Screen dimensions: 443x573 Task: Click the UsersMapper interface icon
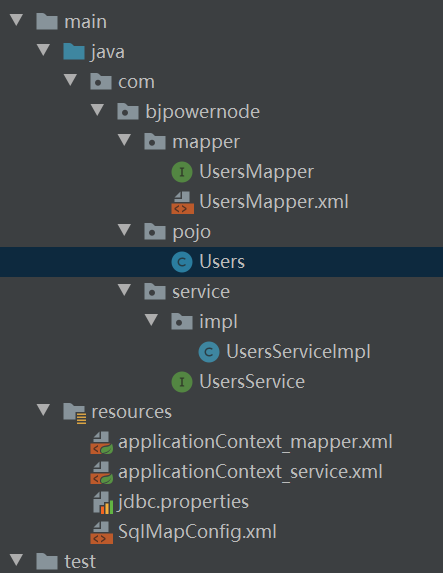click(x=182, y=172)
